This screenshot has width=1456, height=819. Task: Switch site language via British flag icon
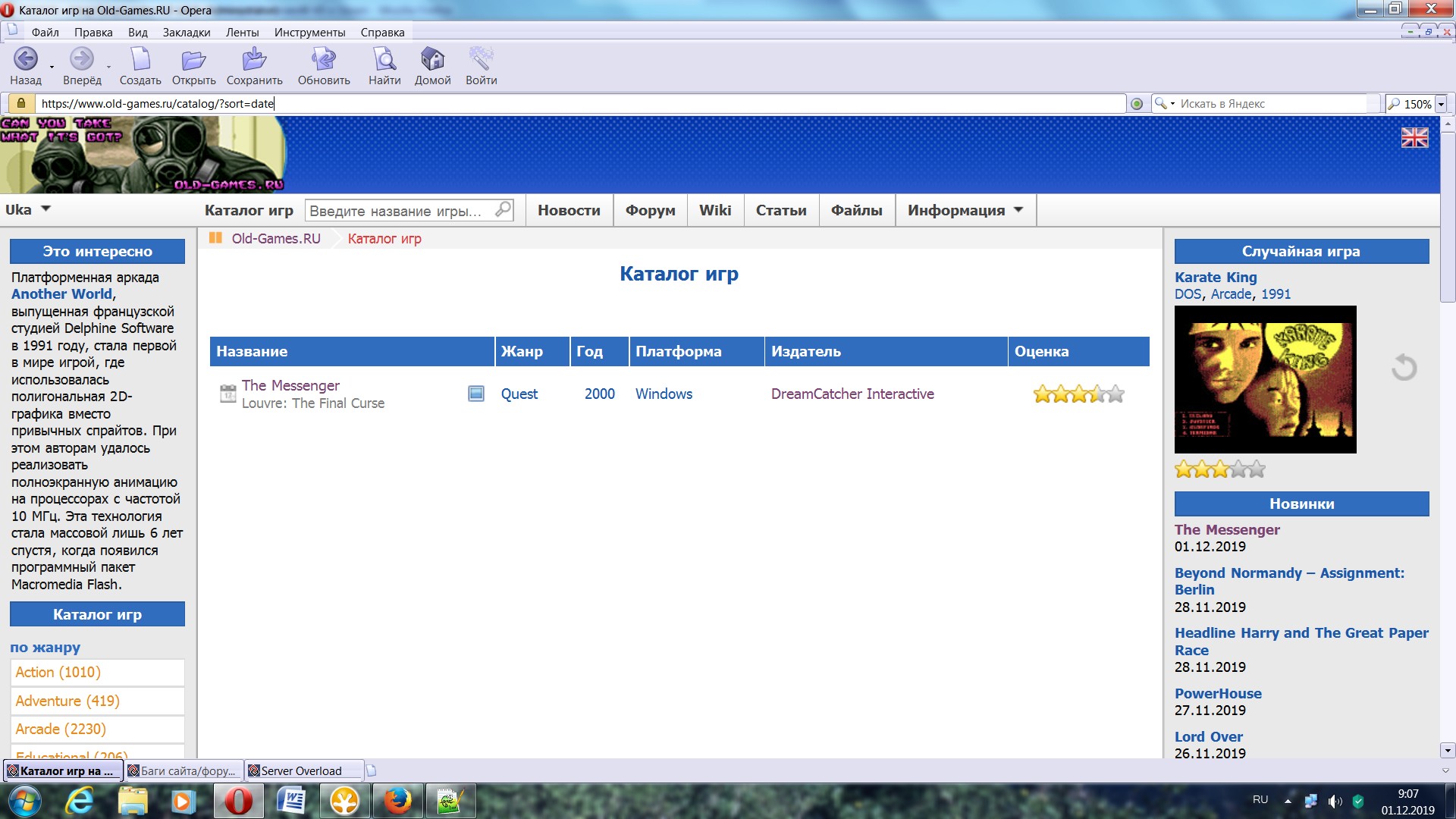click(x=1414, y=137)
